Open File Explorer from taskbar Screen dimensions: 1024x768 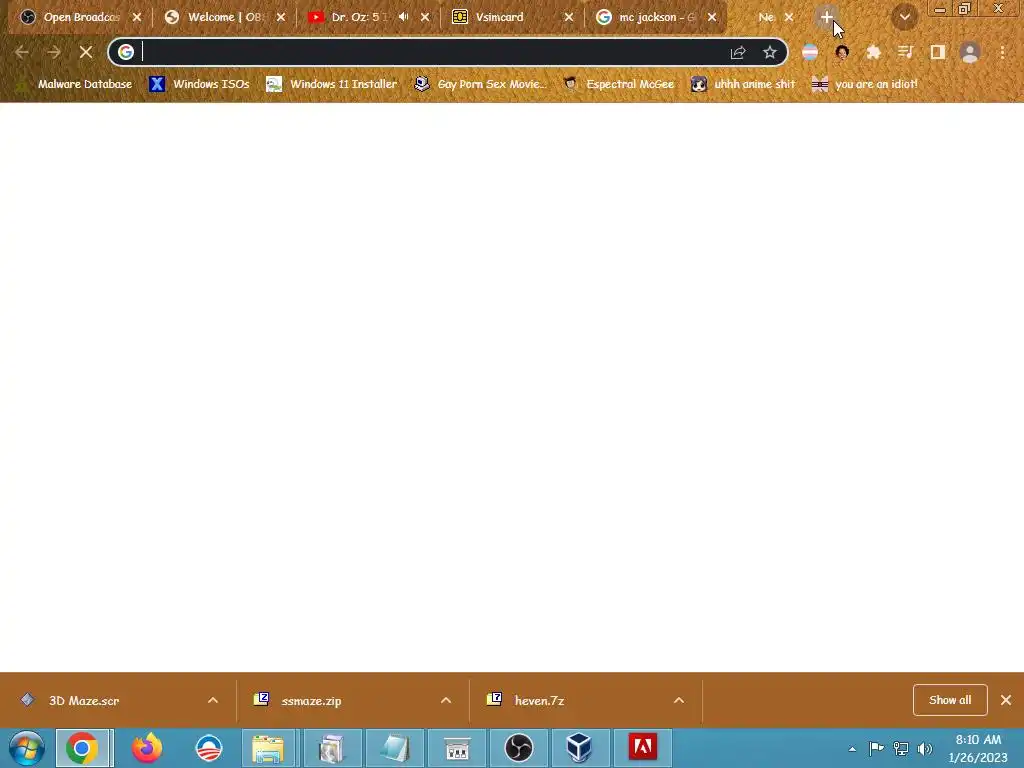click(x=268, y=748)
